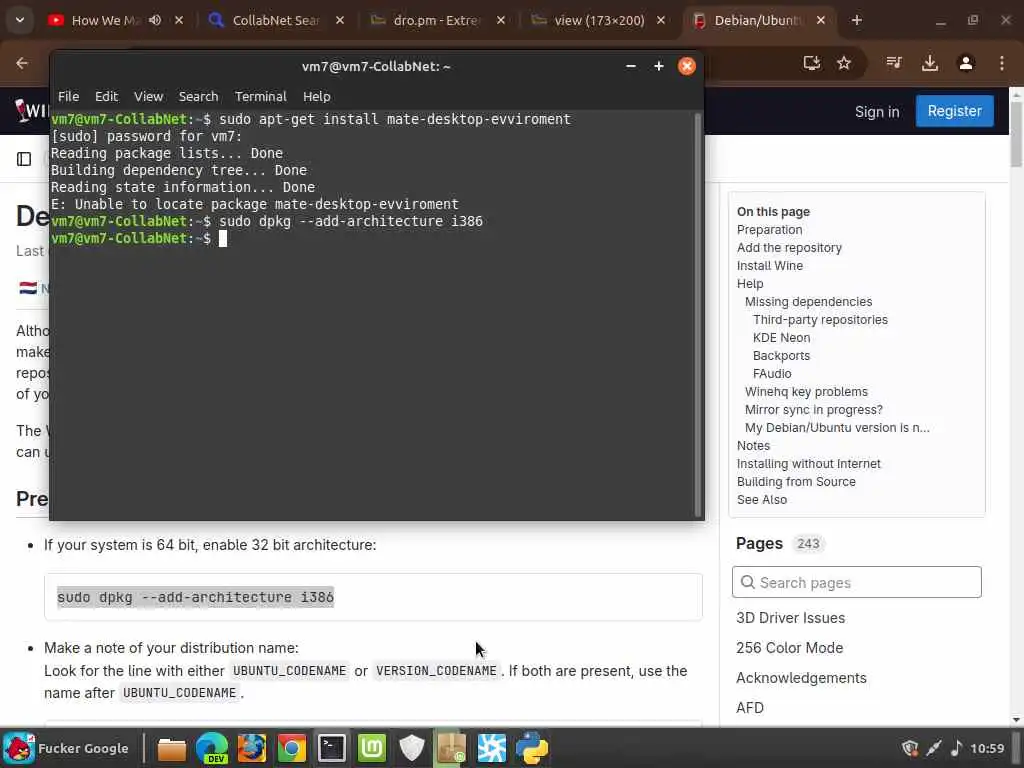Open the terminal Terminal menu
The width and height of the screenshot is (1024, 768).
click(261, 96)
